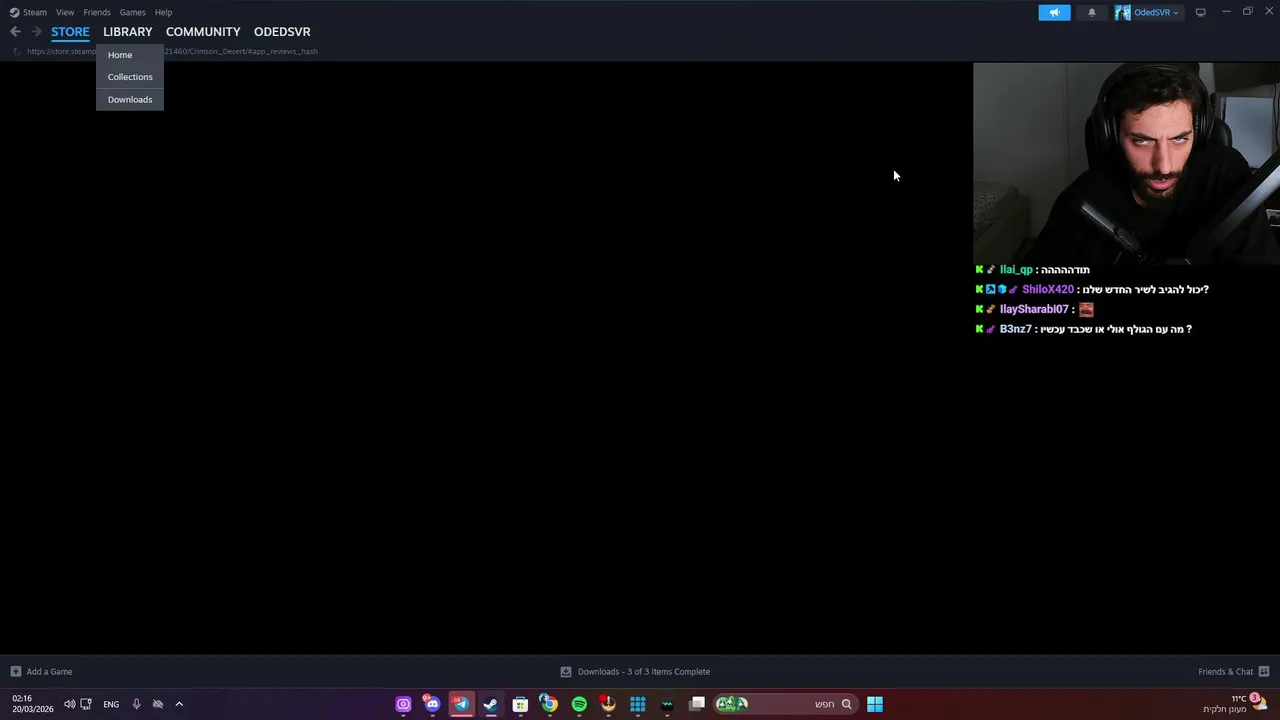Image resolution: width=1280 pixels, height=720 pixels.
Task: Click username IlaySharabi07 in chat overlay
Action: click(x=1034, y=310)
